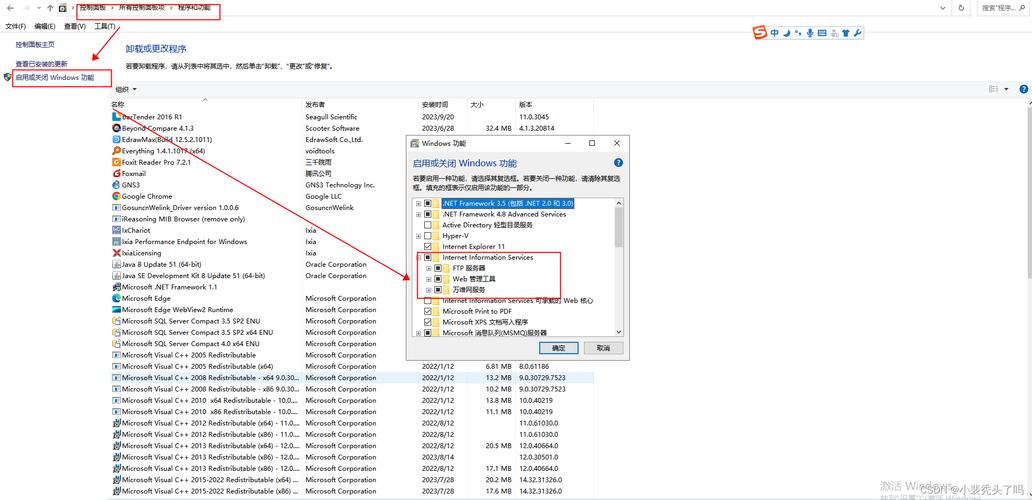Click the Beyond Compare program icon
The image size is (1032, 500).
point(116,128)
